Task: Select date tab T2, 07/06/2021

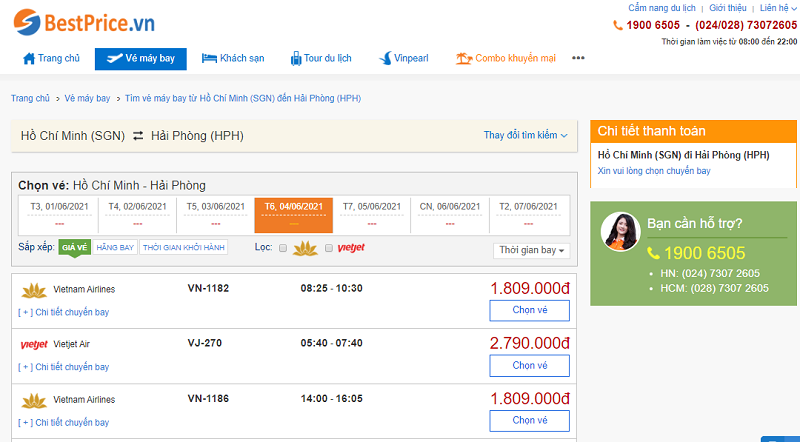Action: pyautogui.click(x=528, y=214)
